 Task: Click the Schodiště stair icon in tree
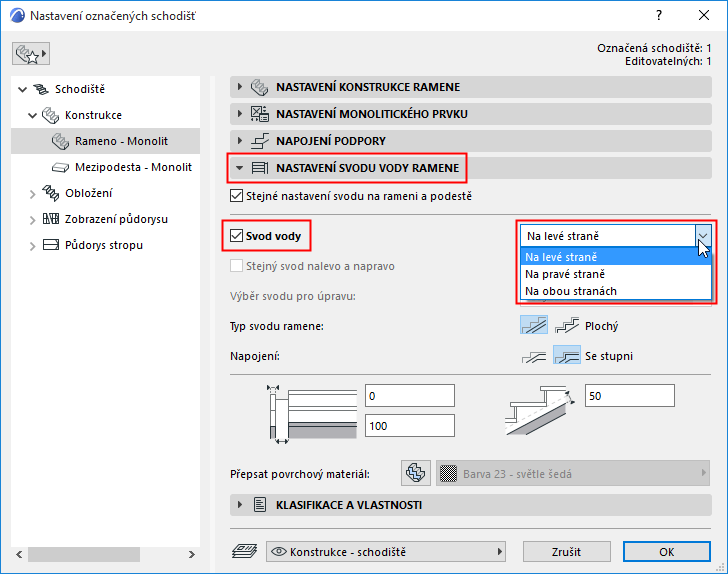tap(41, 89)
